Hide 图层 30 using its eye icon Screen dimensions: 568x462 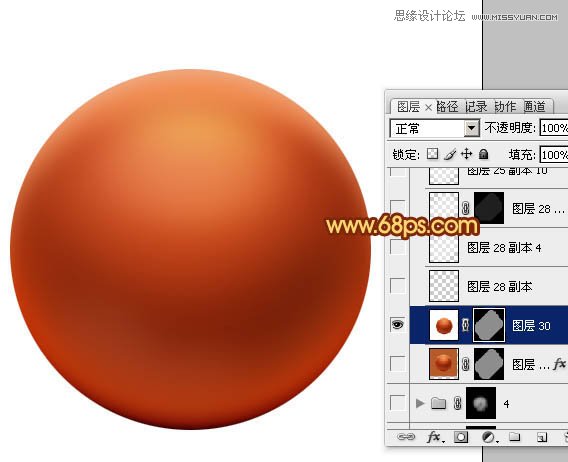397,324
